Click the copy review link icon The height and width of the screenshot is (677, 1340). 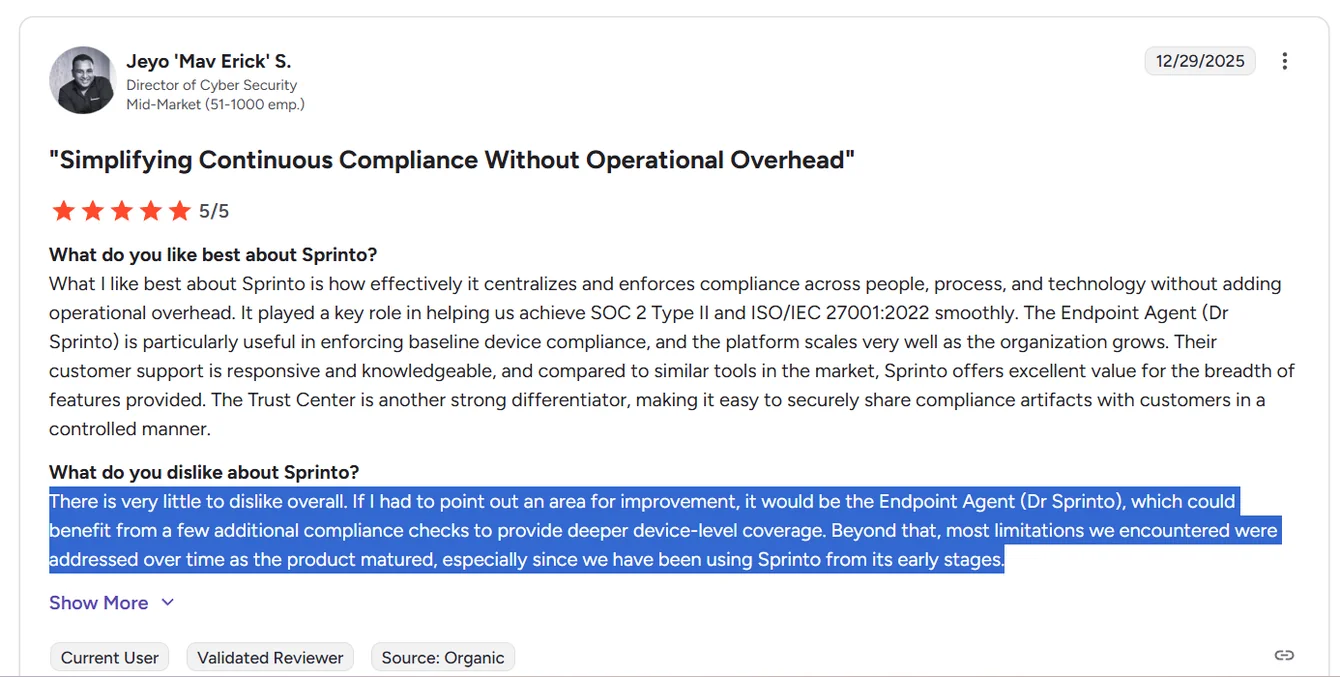point(1284,656)
